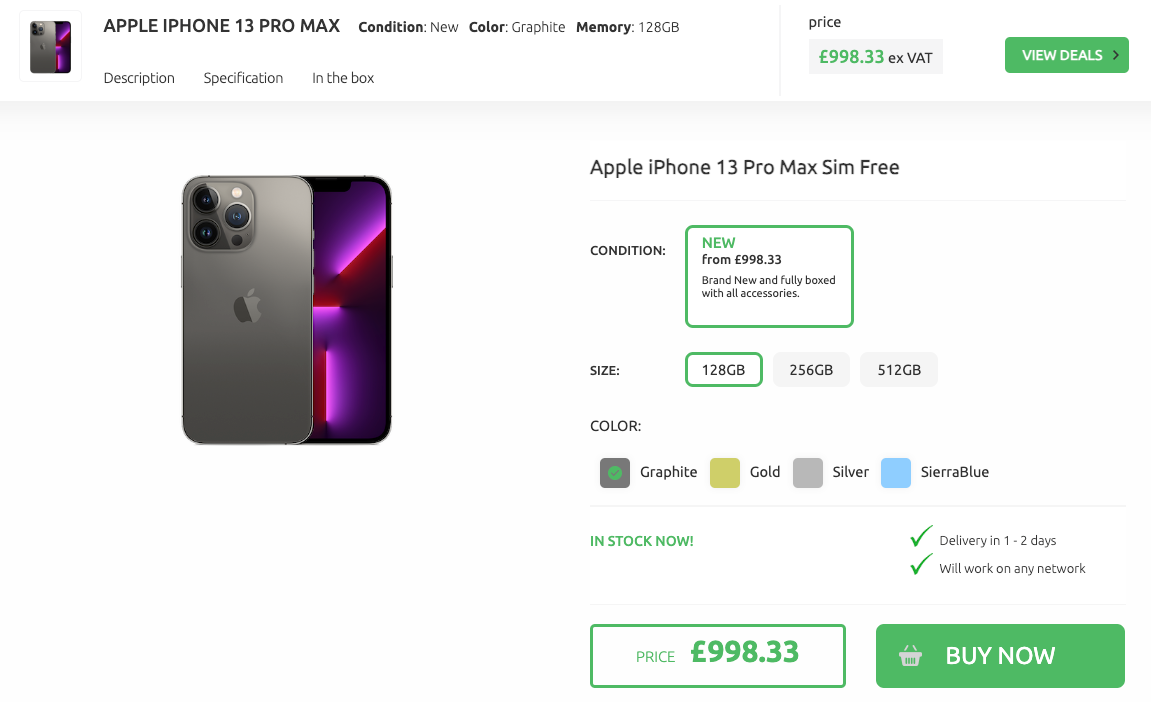Open the Description tab
1151x702 pixels.
click(139, 78)
